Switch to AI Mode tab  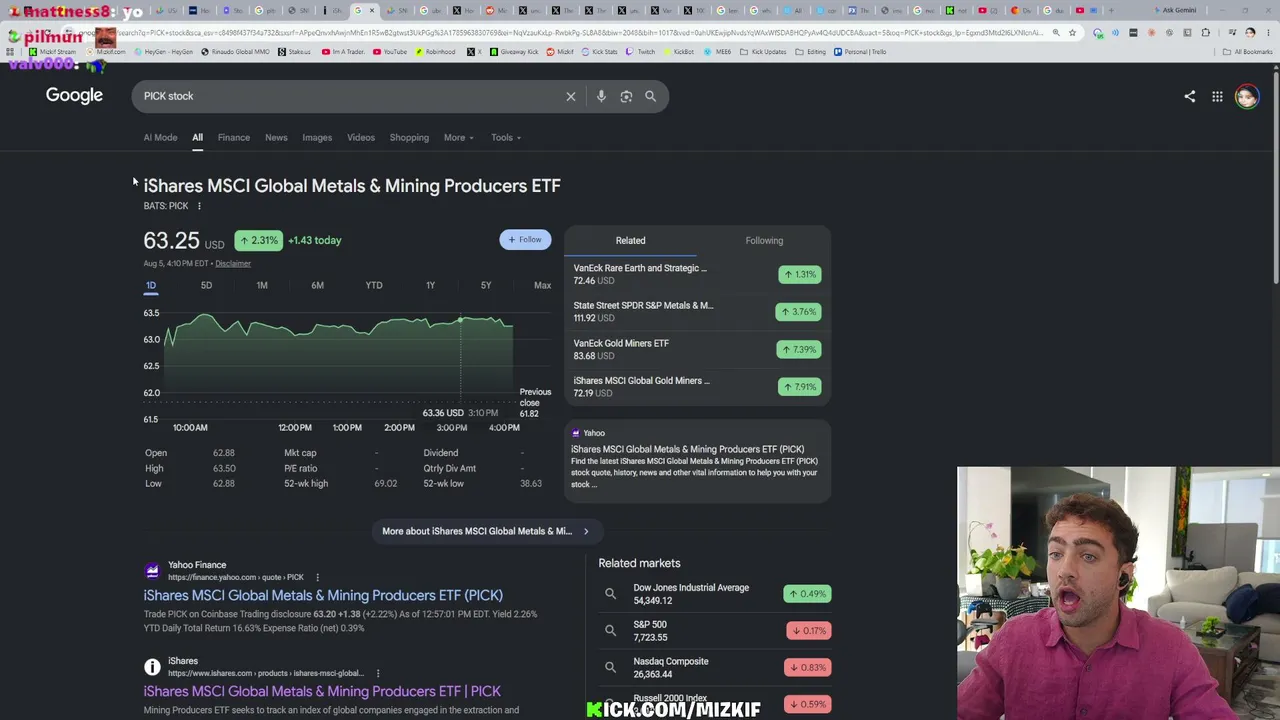[160, 138]
